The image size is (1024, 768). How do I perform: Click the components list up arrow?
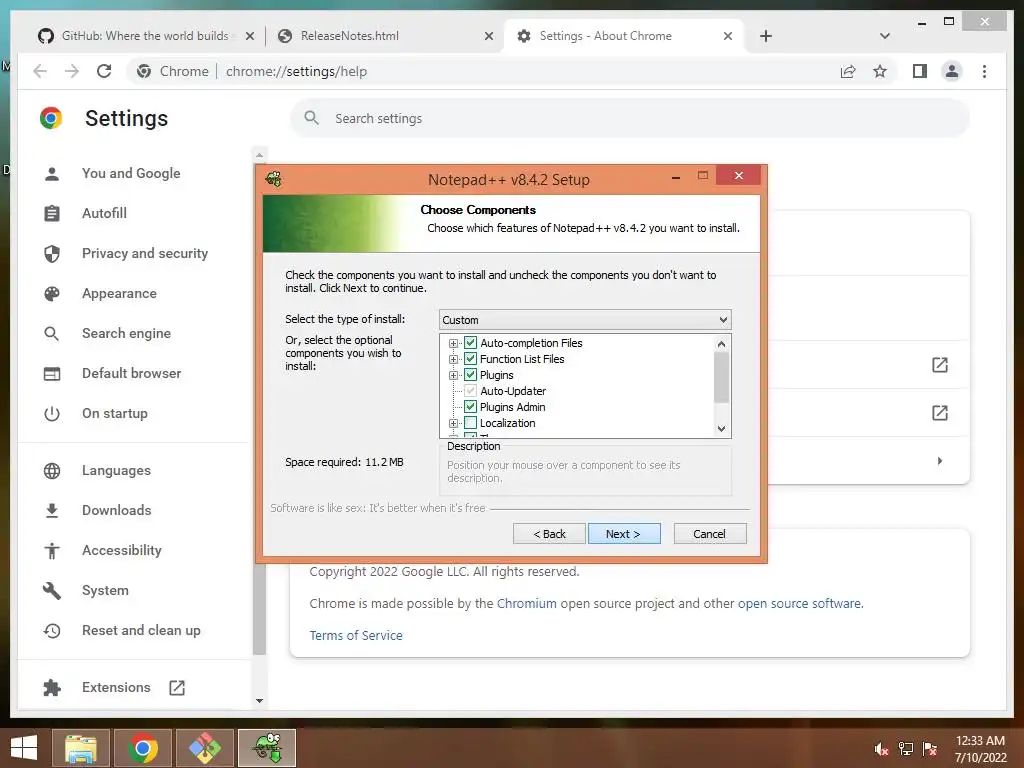[722, 344]
